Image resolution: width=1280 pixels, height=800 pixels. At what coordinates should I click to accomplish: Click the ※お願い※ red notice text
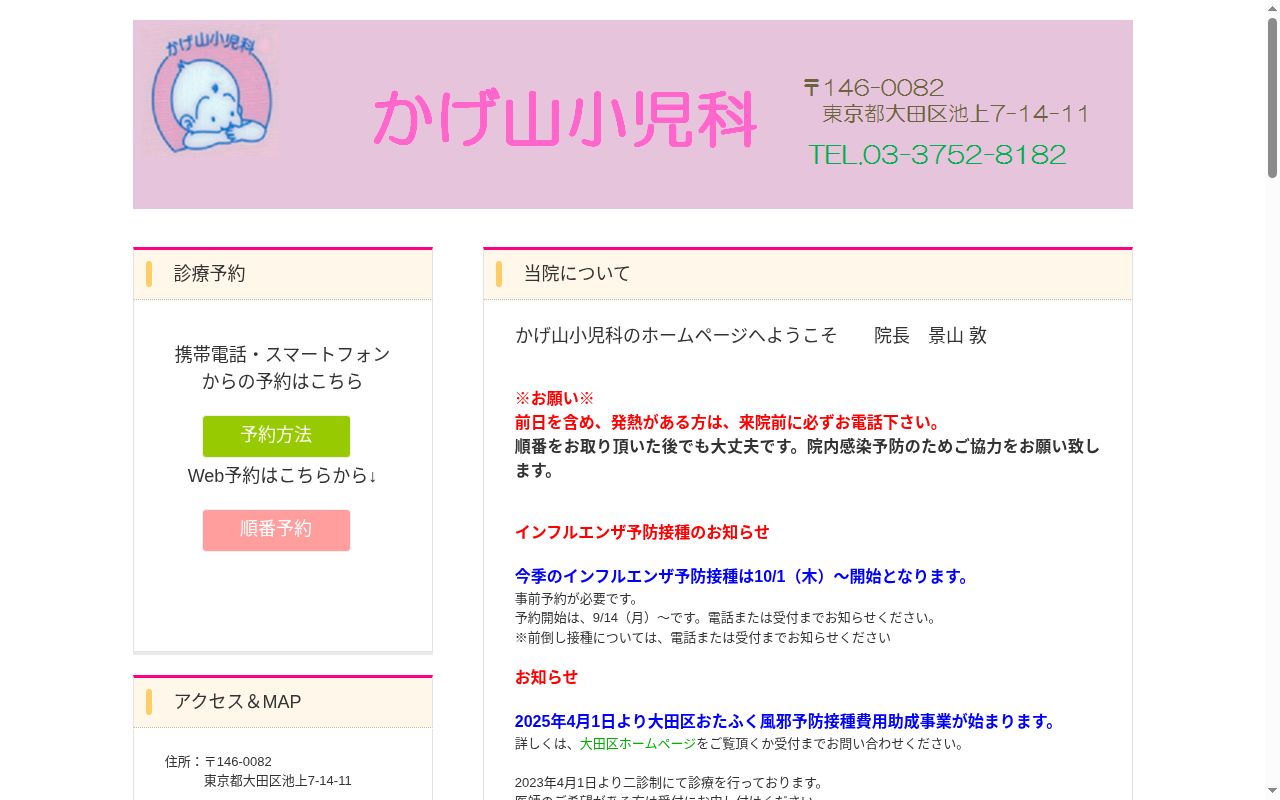(555, 398)
